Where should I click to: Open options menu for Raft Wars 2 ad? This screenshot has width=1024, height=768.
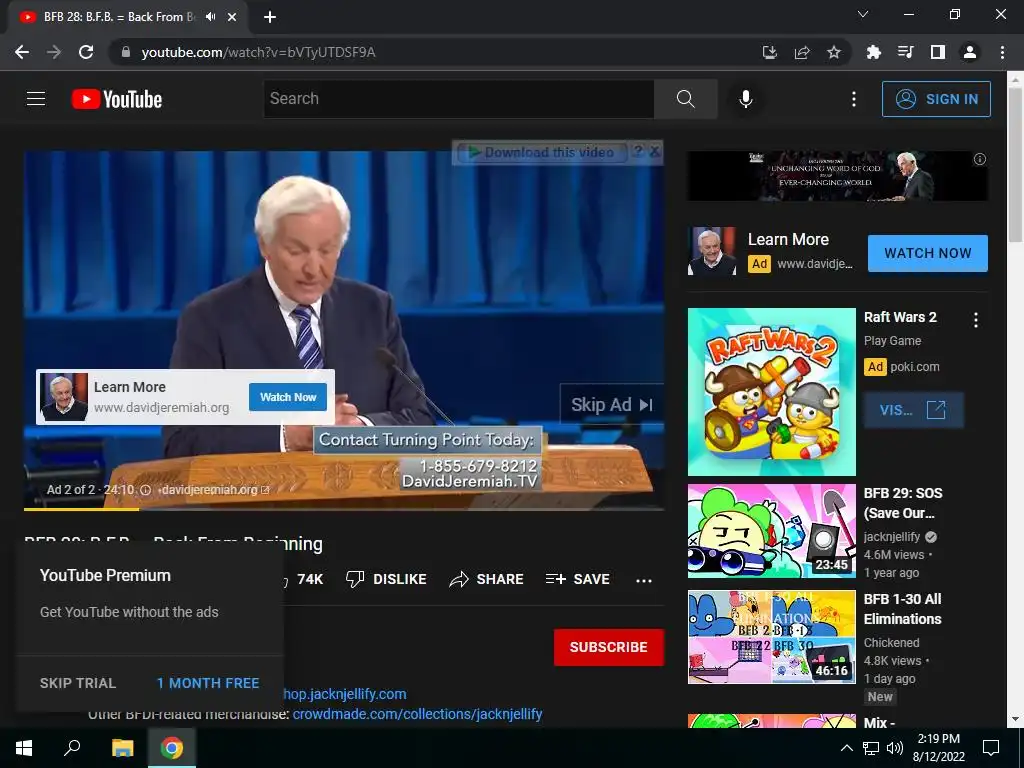click(976, 319)
